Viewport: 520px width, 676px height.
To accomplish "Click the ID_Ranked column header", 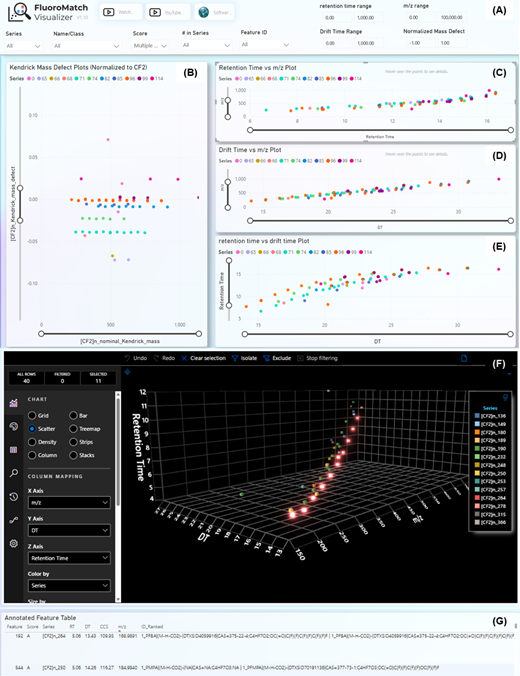I will coord(152,627).
